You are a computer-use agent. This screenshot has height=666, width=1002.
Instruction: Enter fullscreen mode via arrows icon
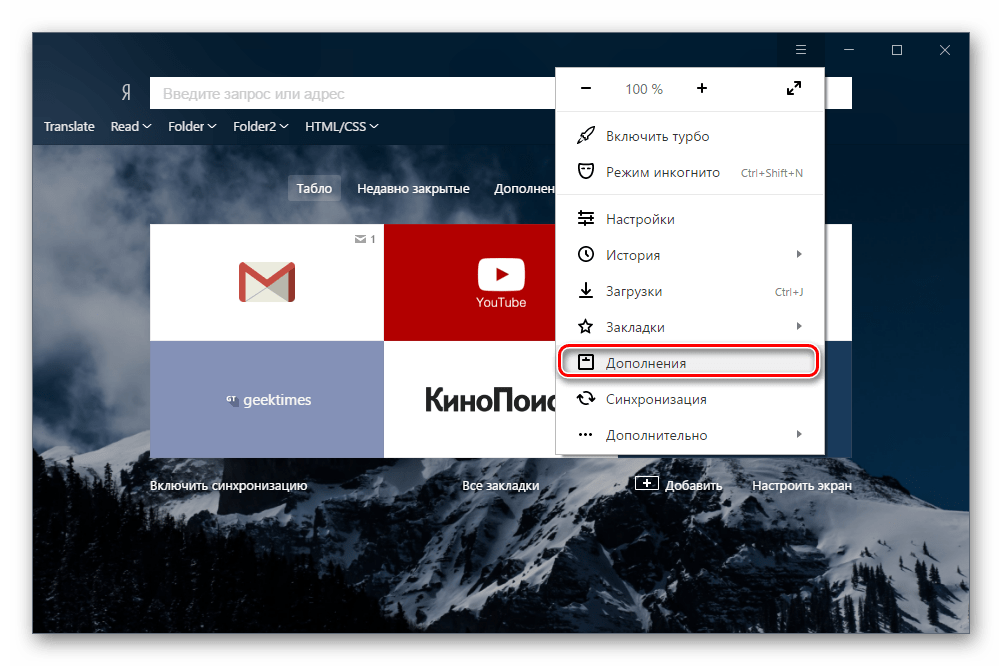(794, 88)
